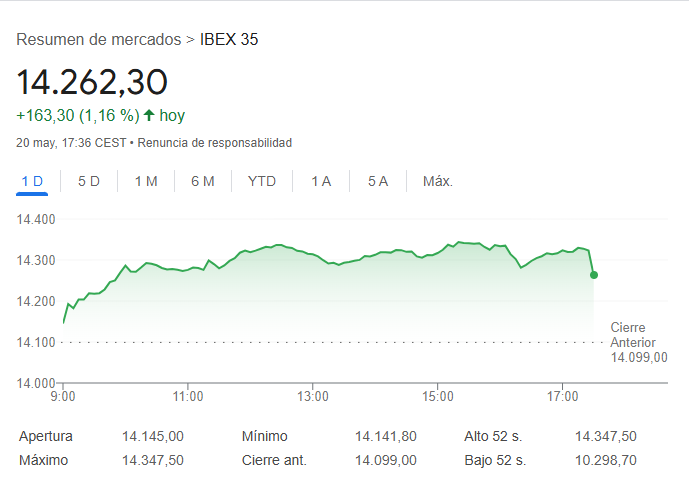Open the Resumen de mercados link

click(x=99, y=40)
